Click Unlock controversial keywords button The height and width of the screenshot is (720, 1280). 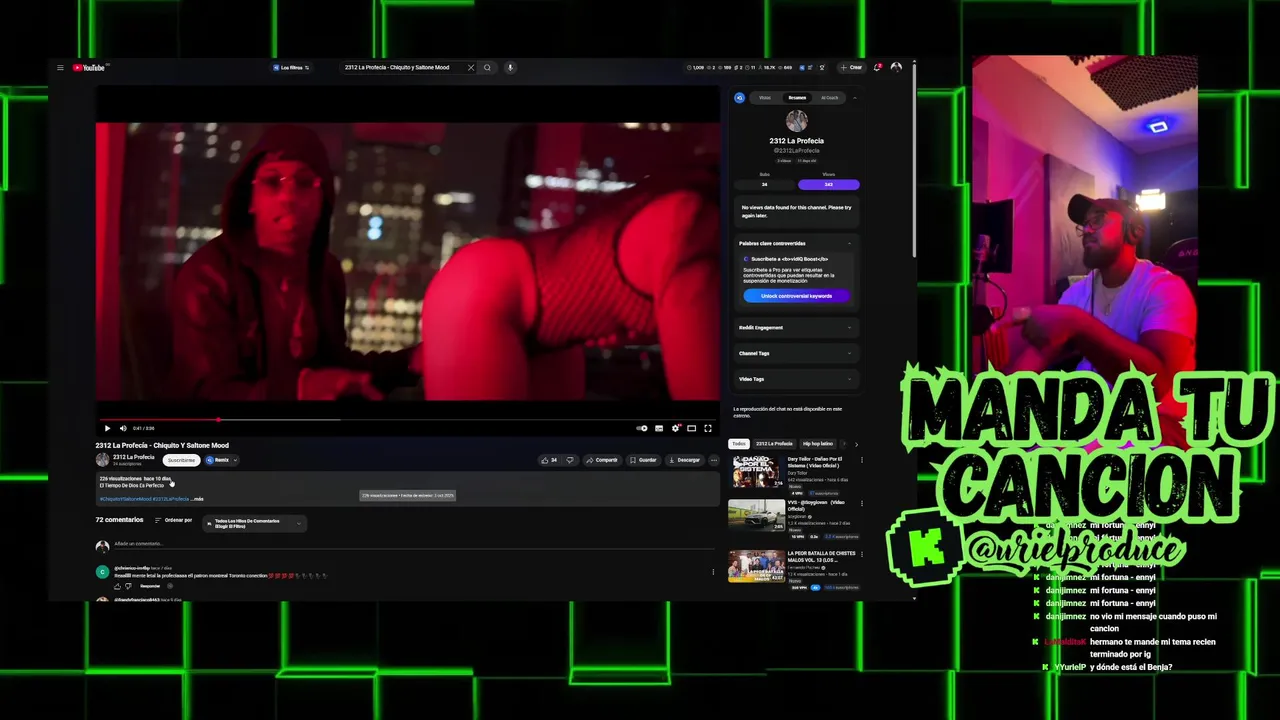coord(796,296)
